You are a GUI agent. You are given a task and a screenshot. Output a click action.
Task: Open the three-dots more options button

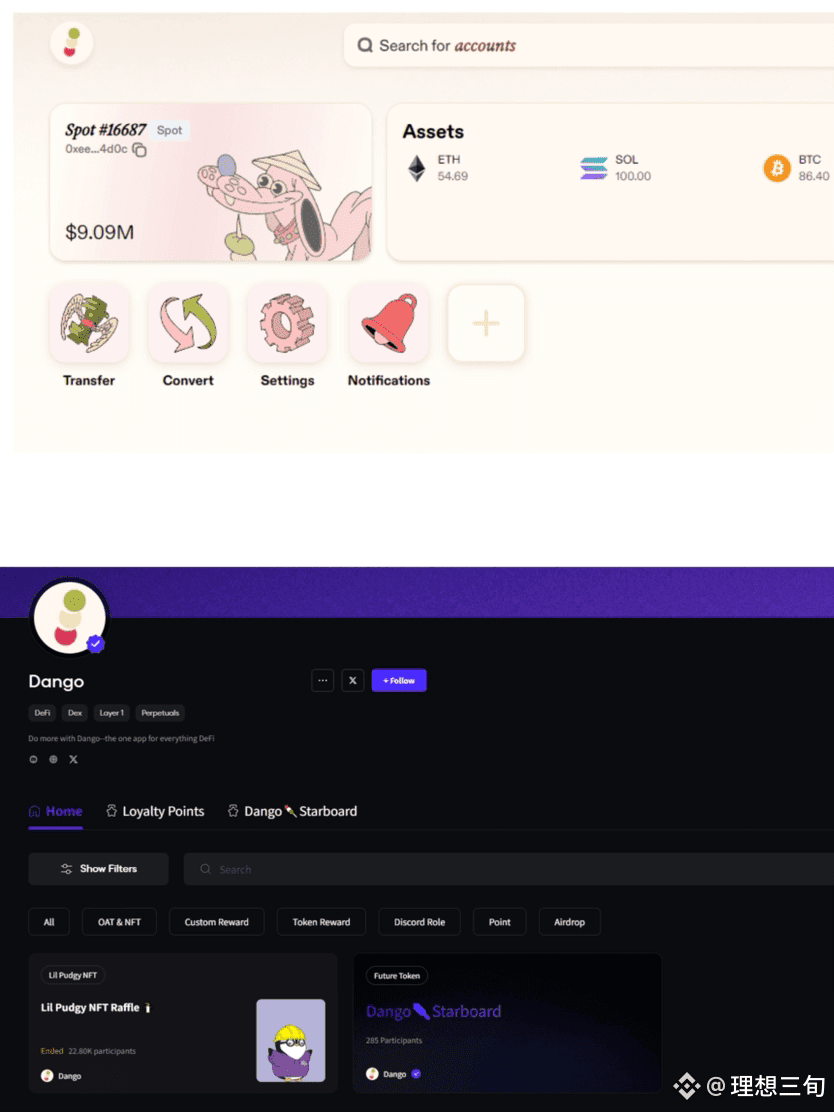[323, 680]
